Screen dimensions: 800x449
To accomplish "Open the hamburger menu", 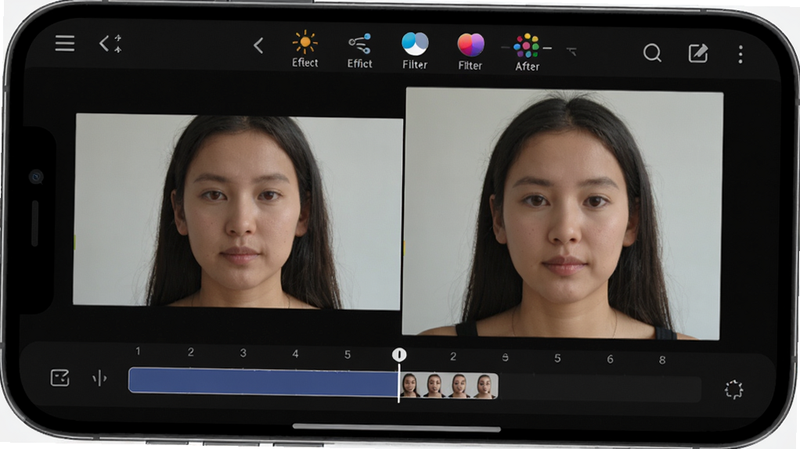I will [65, 43].
